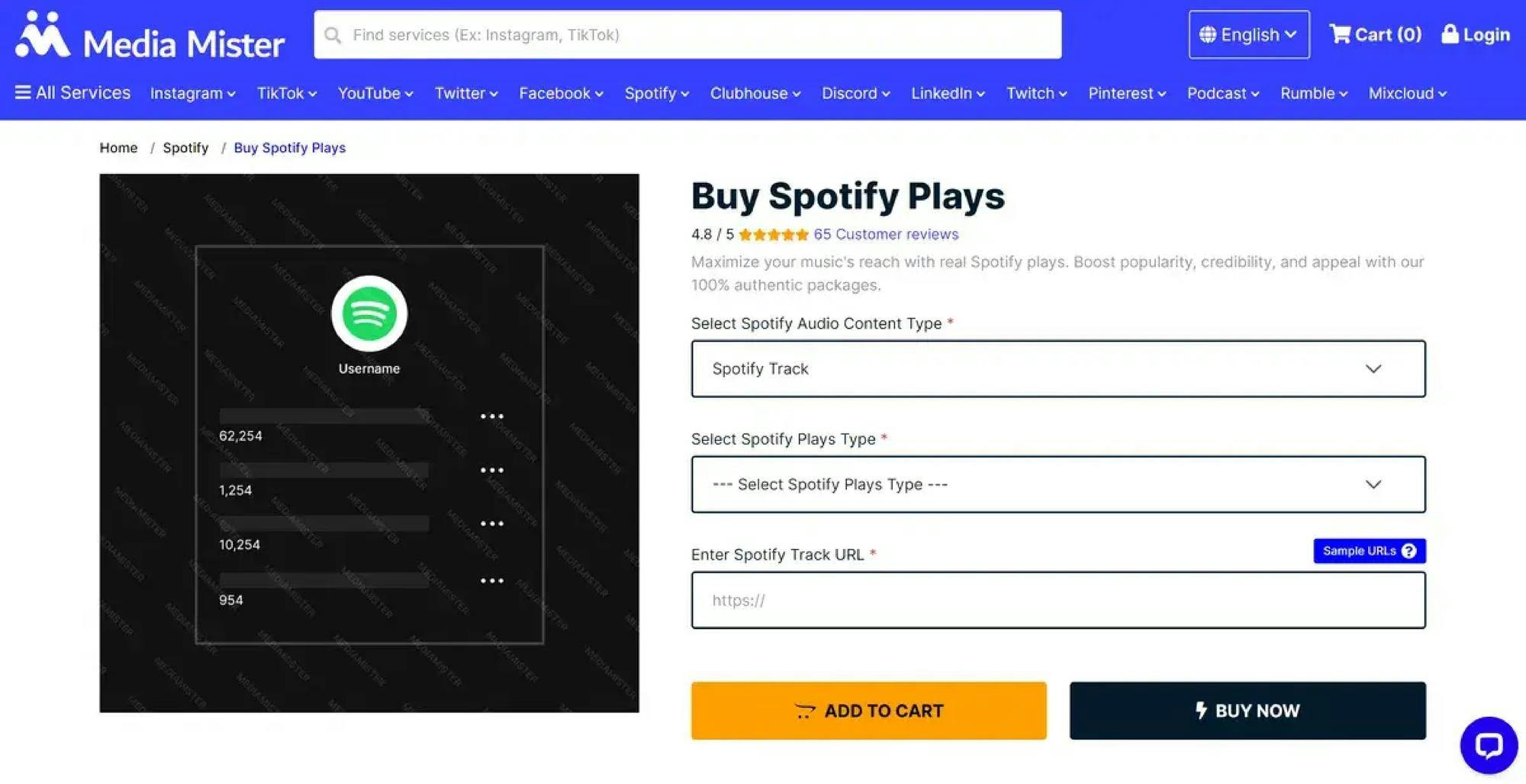Open the 65 Customer reviews link
This screenshot has width=1526, height=784.
click(x=885, y=234)
